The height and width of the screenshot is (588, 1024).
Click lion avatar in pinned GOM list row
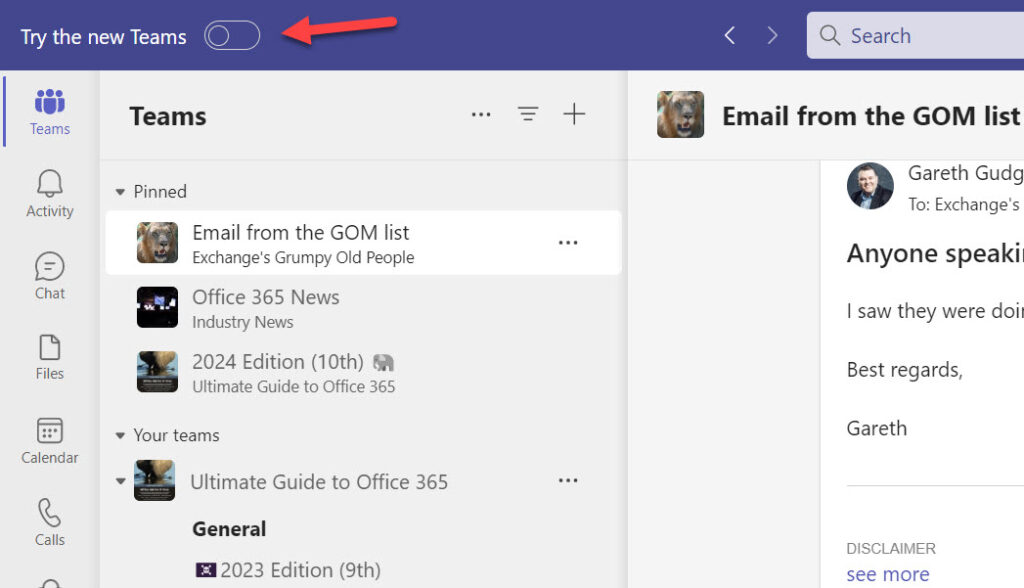tap(157, 242)
